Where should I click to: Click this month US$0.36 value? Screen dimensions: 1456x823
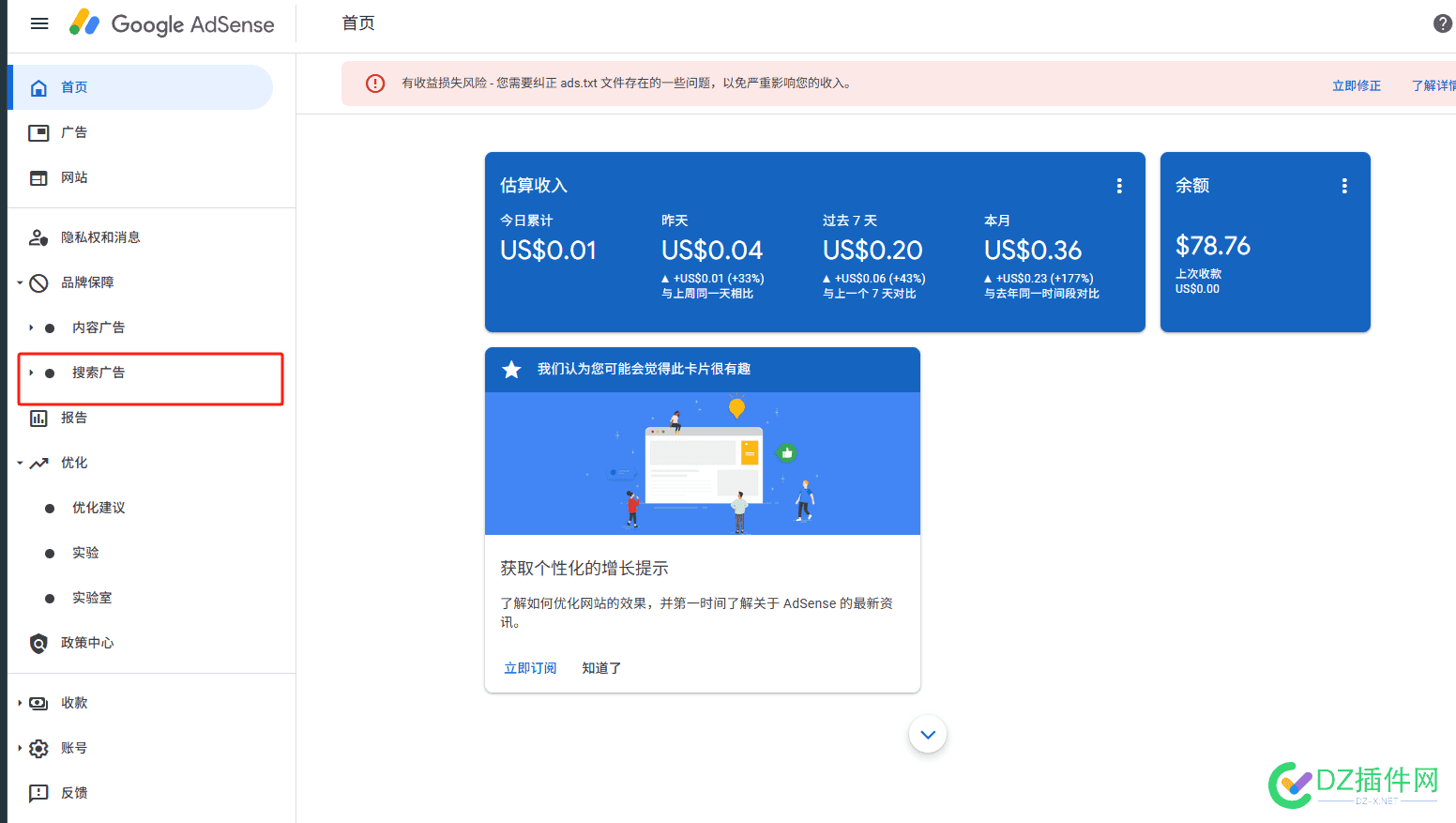(1033, 251)
